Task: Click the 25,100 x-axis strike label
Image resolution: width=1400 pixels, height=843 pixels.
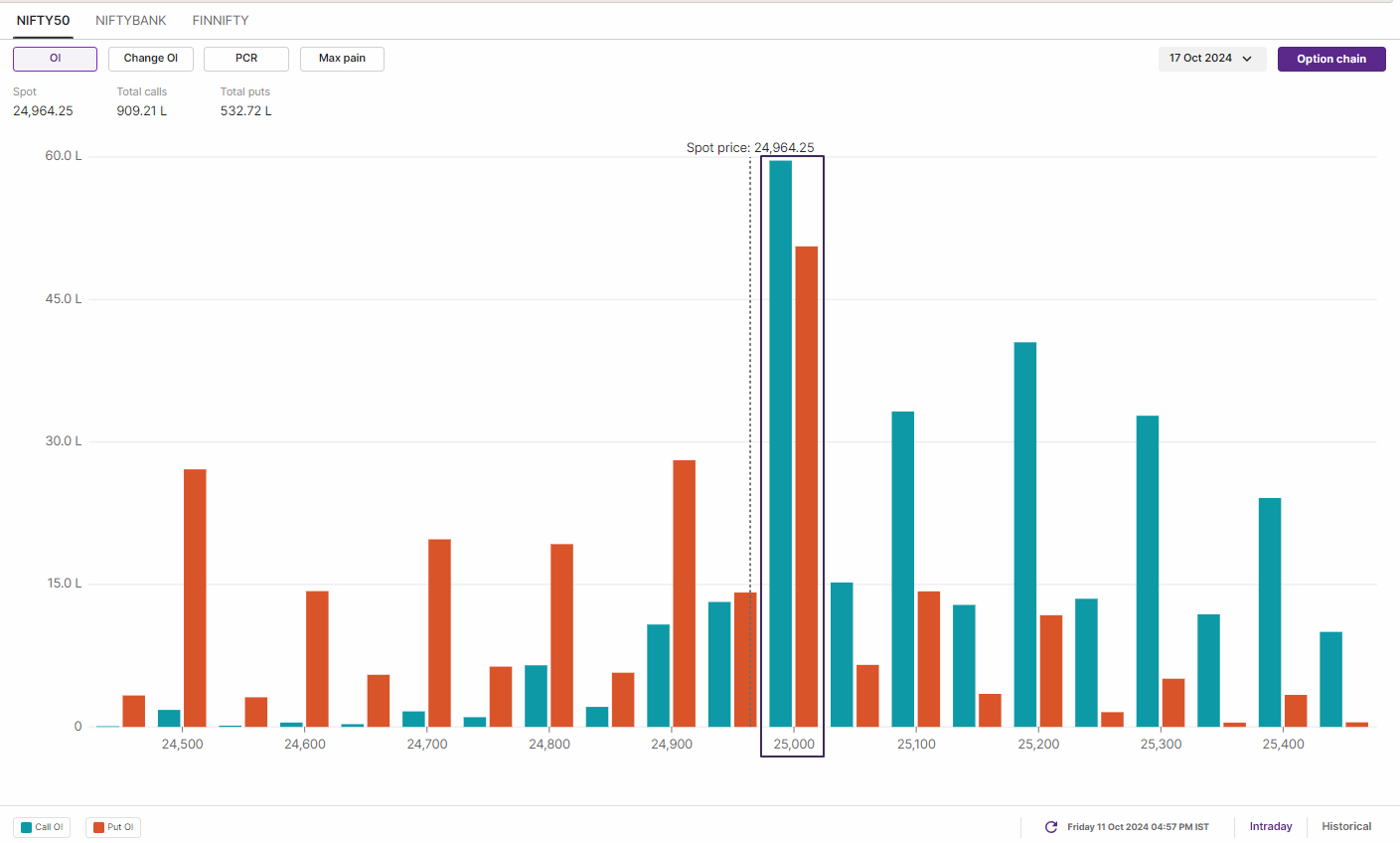Action: [x=916, y=744]
